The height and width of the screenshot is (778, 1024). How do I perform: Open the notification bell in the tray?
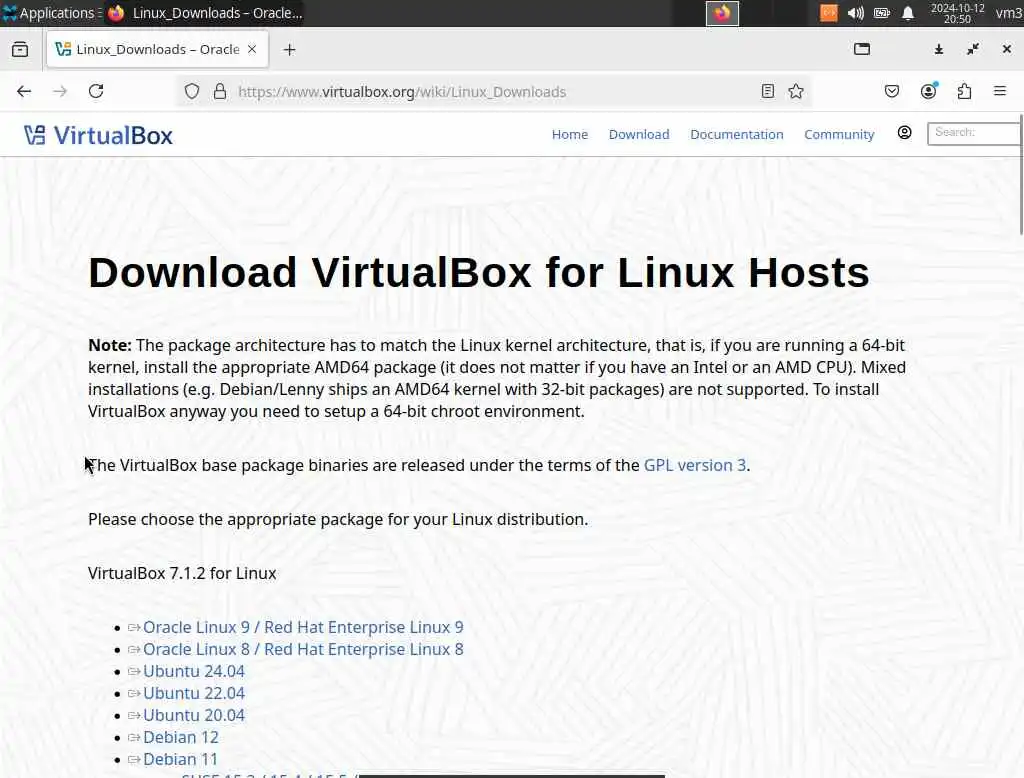tap(908, 13)
